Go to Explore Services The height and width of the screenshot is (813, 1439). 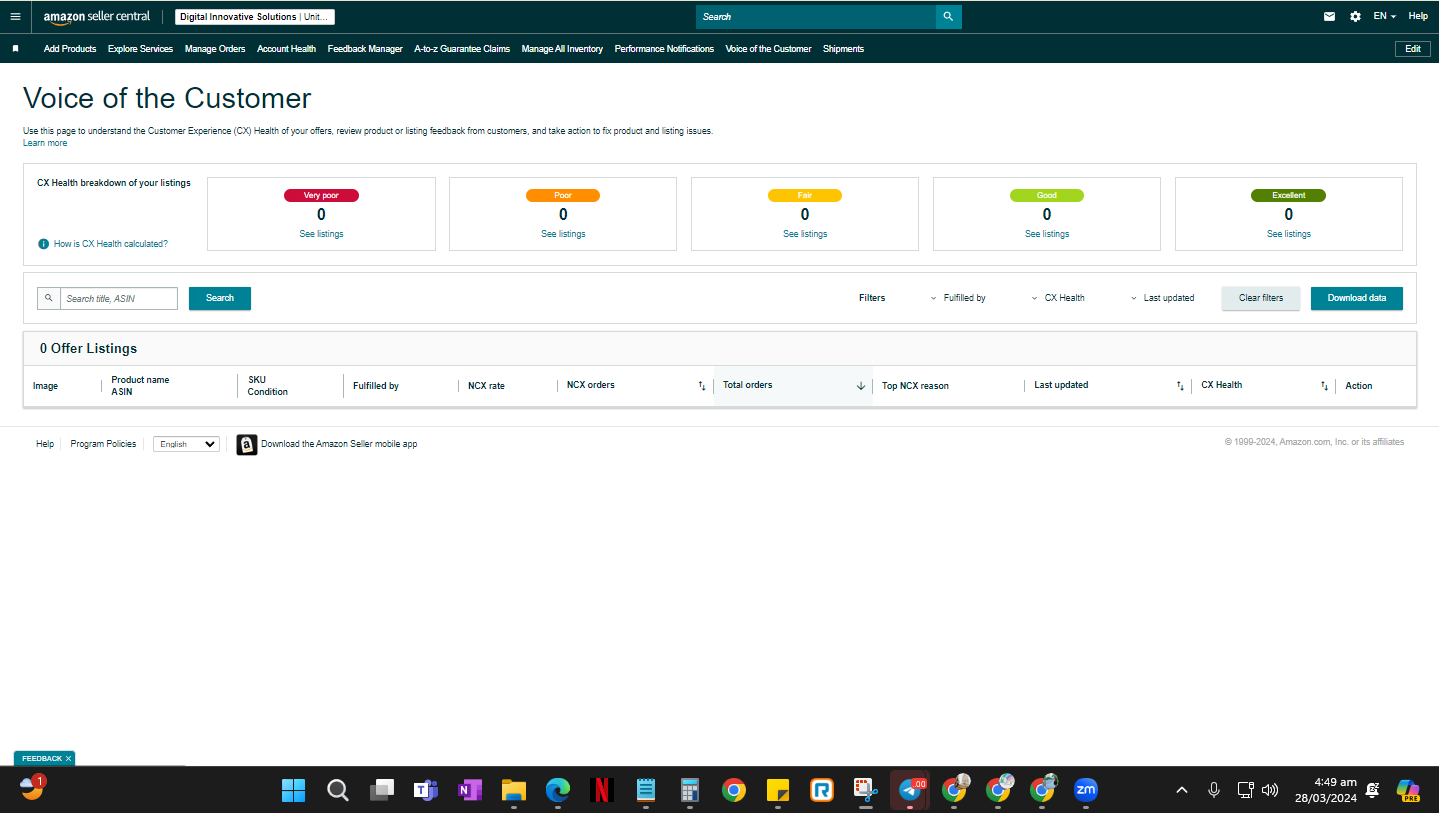click(x=140, y=49)
